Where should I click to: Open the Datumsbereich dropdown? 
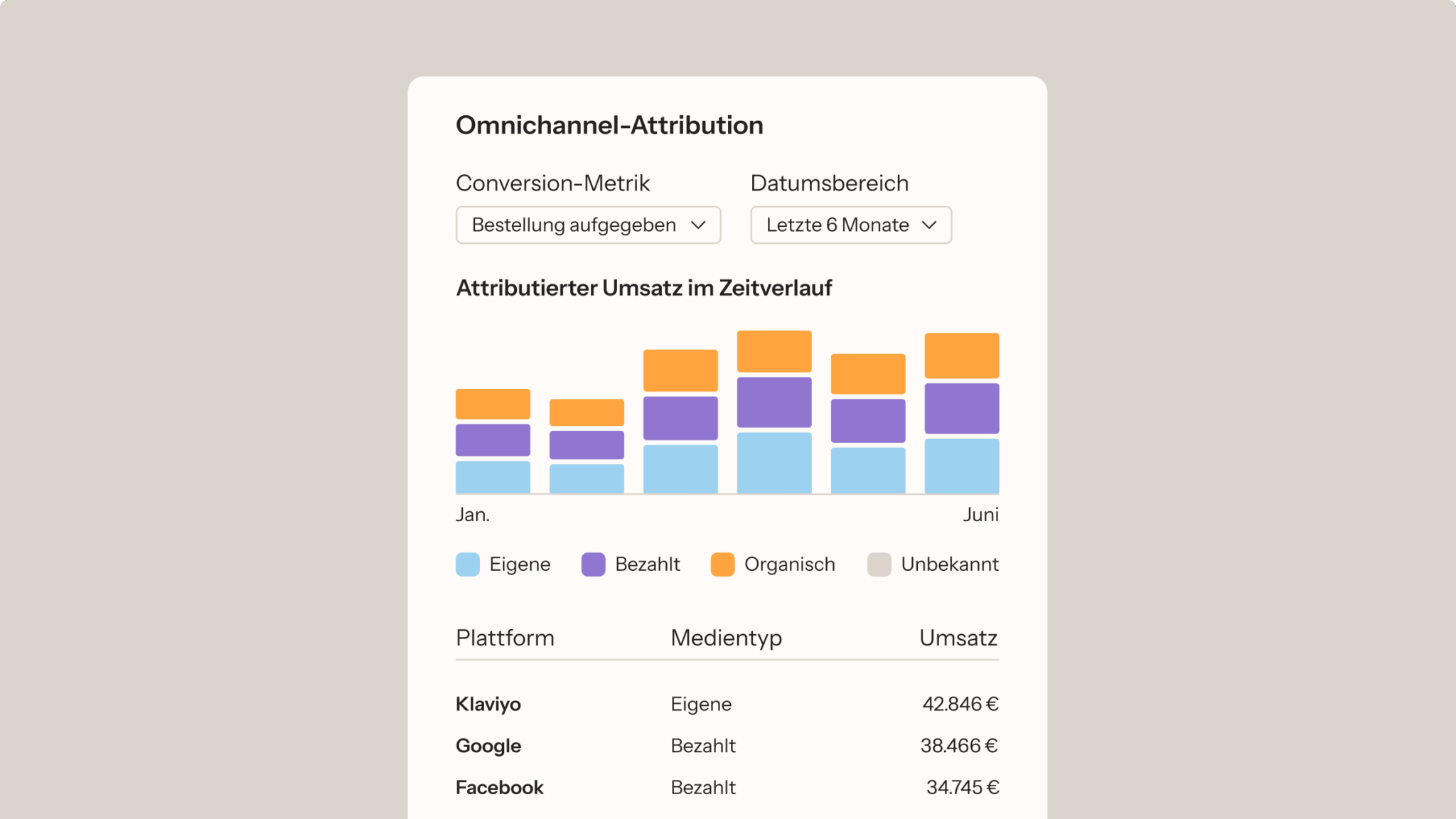coord(850,225)
